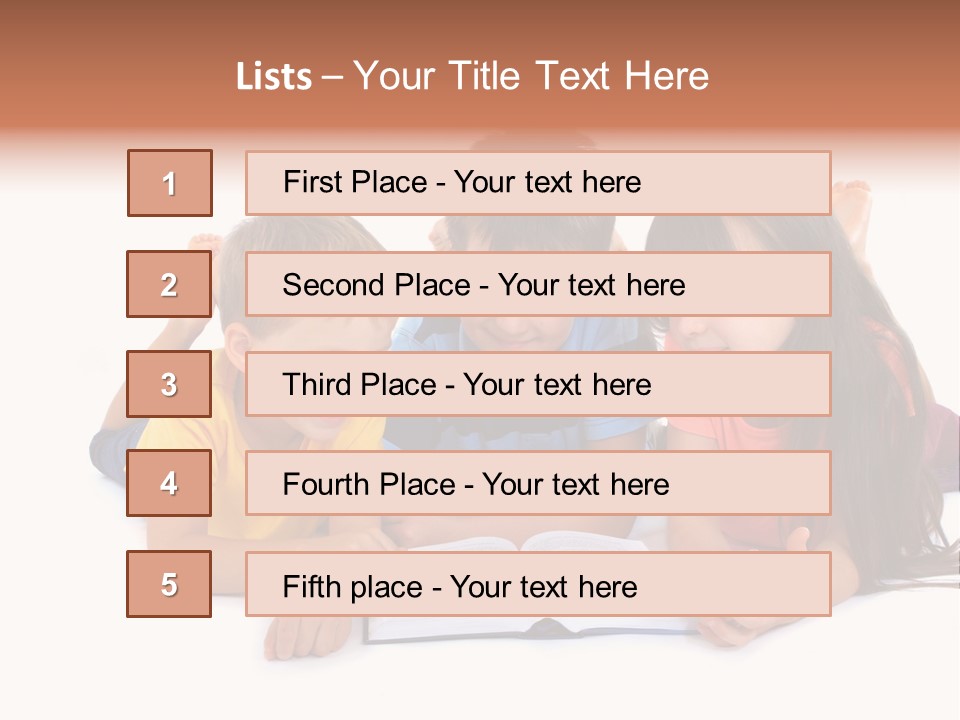Select the Fourth Place text box

click(x=538, y=483)
